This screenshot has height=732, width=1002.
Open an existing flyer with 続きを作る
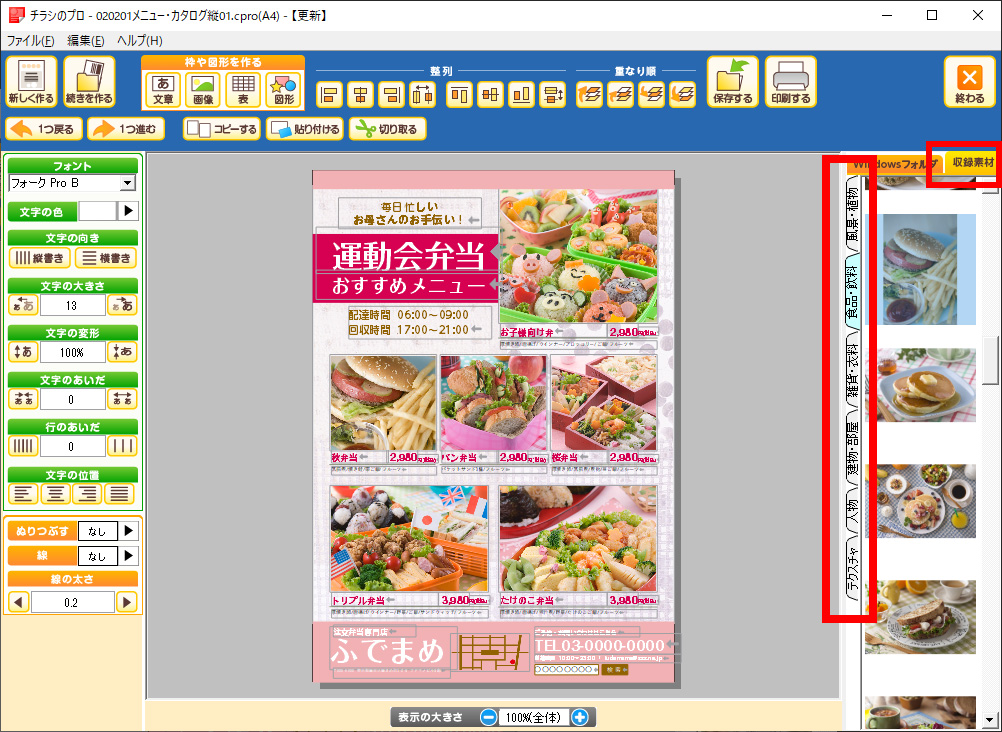click(89, 81)
